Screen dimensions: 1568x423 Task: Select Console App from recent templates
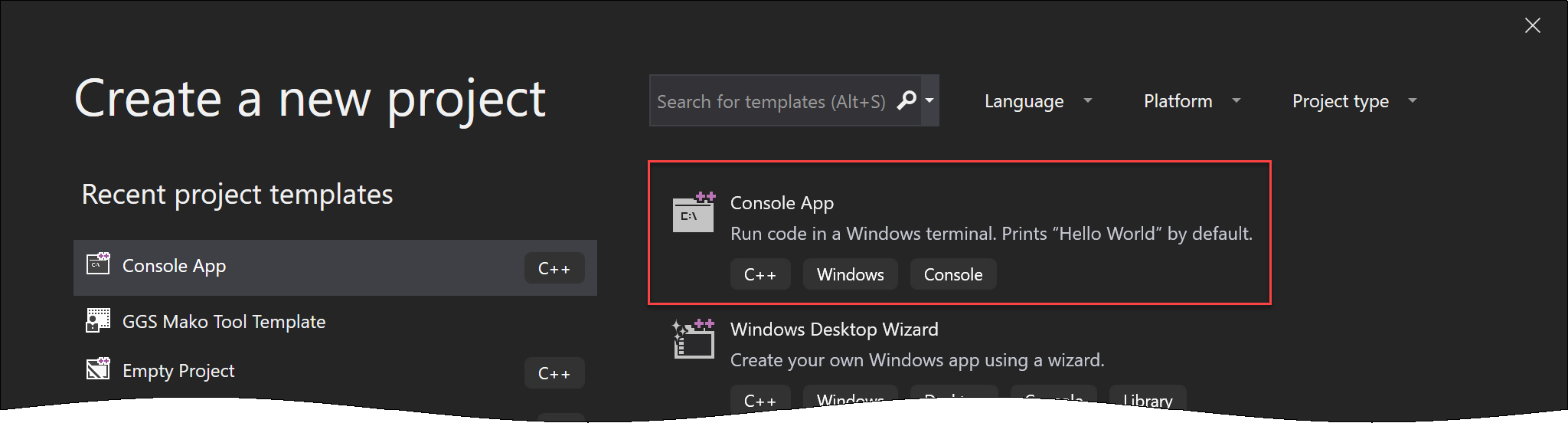tap(175, 266)
